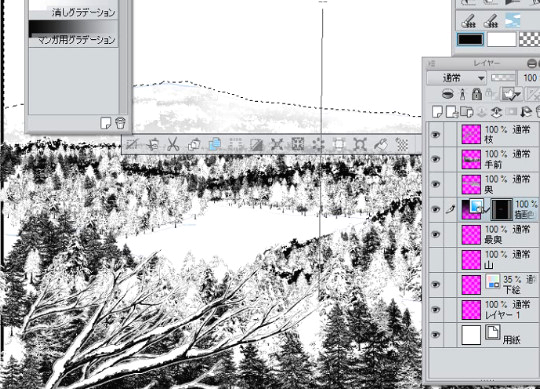Click the new raster layer icon
The height and width of the screenshot is (389, 540).
[437, 112]
